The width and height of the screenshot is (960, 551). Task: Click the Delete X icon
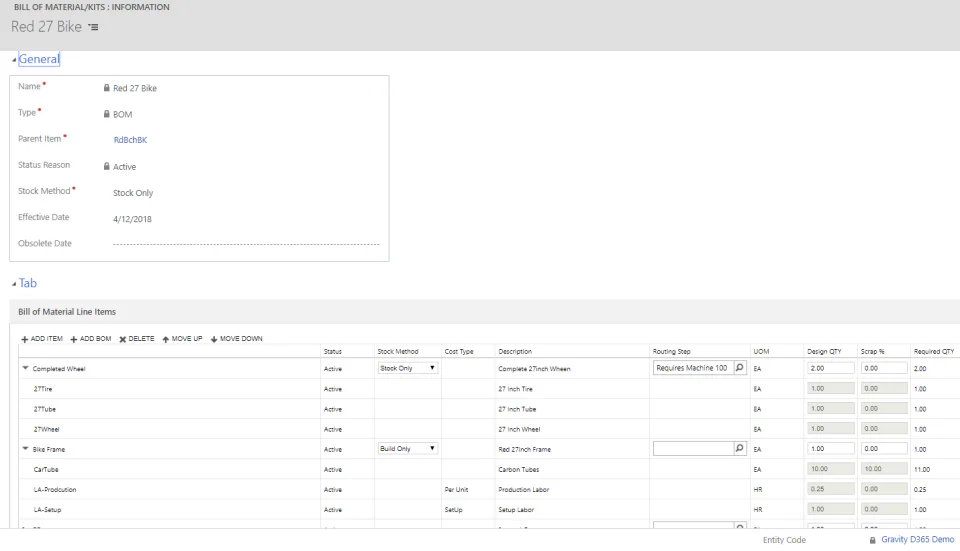coord(122,339)
